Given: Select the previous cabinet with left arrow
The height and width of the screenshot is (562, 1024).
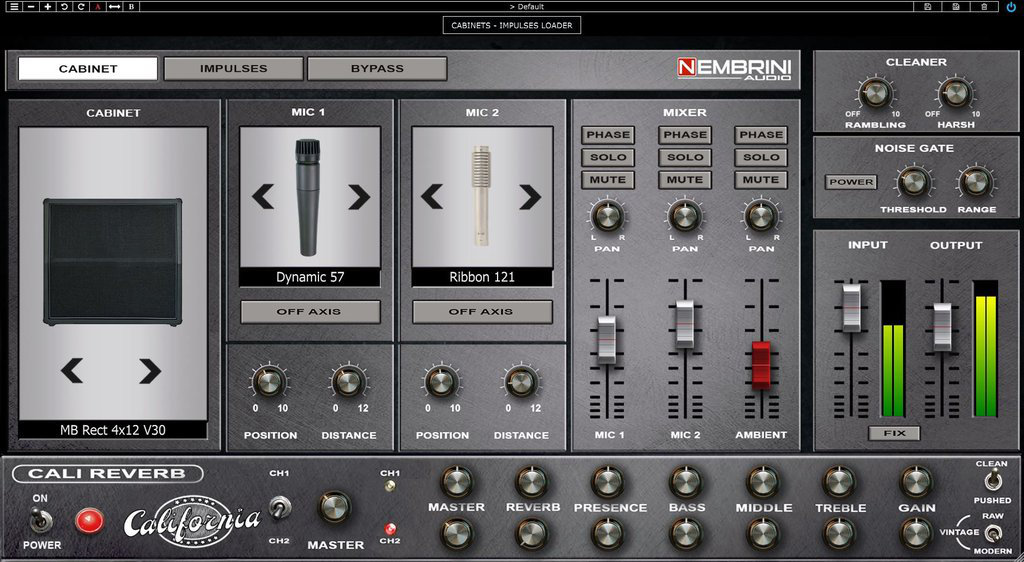Looking at the screenshot, I should pyautogui.click(x=72, y=371).
